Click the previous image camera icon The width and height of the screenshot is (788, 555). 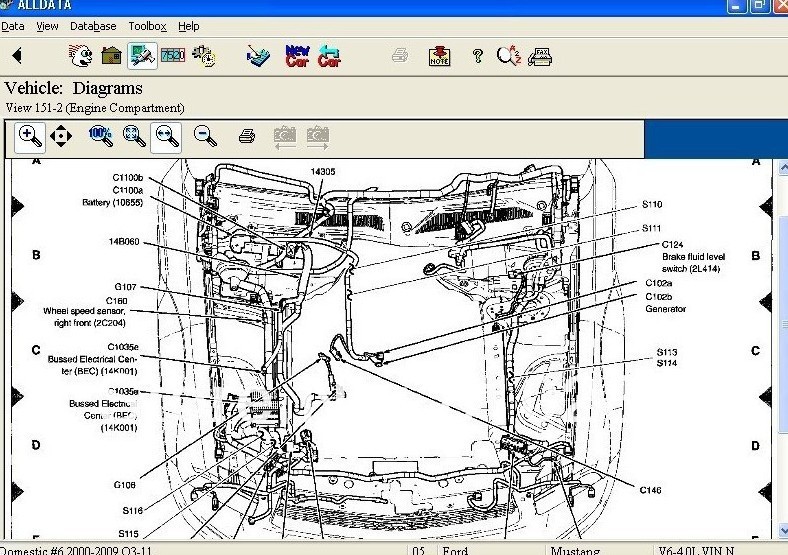pos(285,138)
